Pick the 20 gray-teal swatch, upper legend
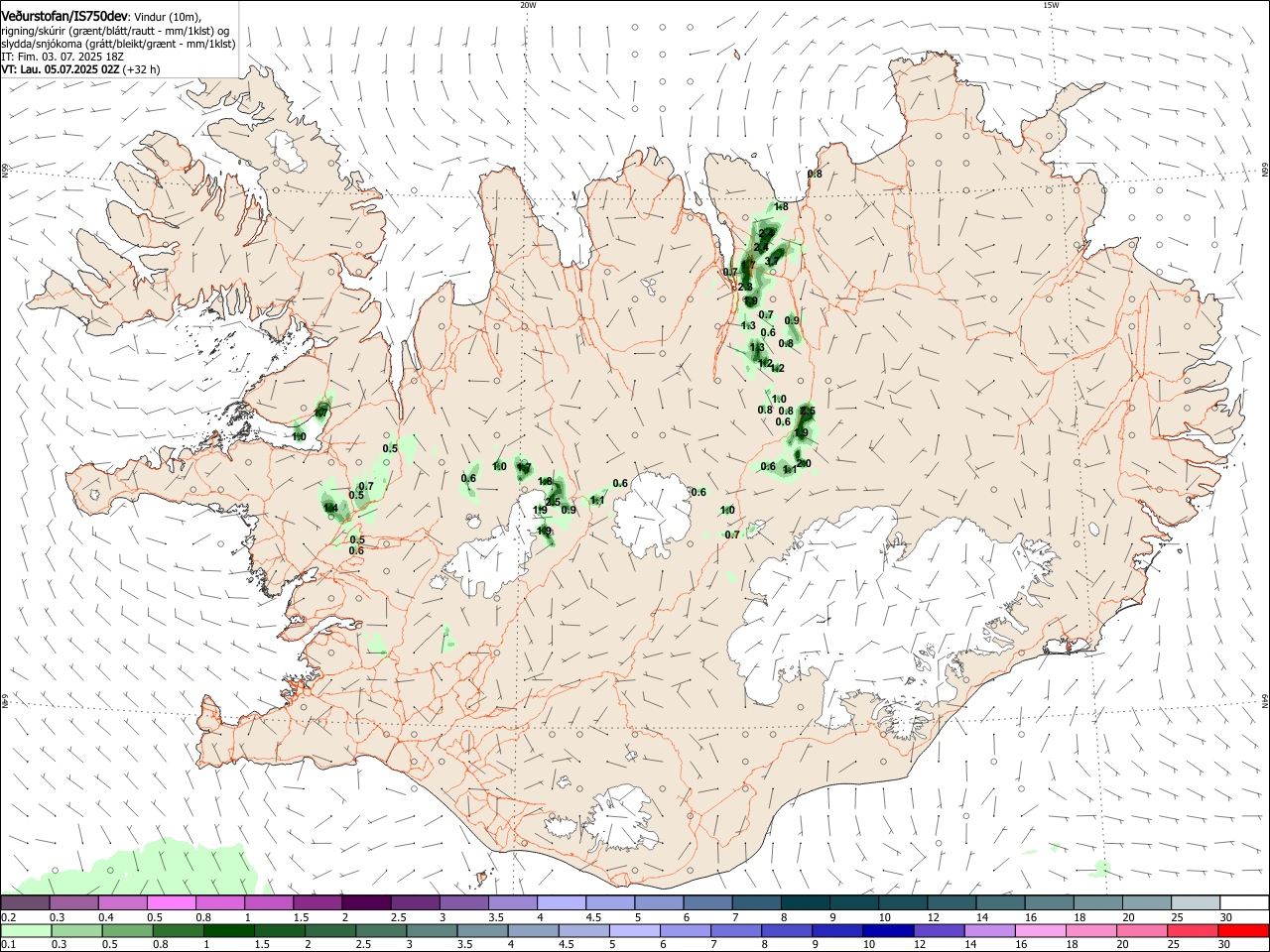The image size is (1270, 952). (x=1145, y=903)
